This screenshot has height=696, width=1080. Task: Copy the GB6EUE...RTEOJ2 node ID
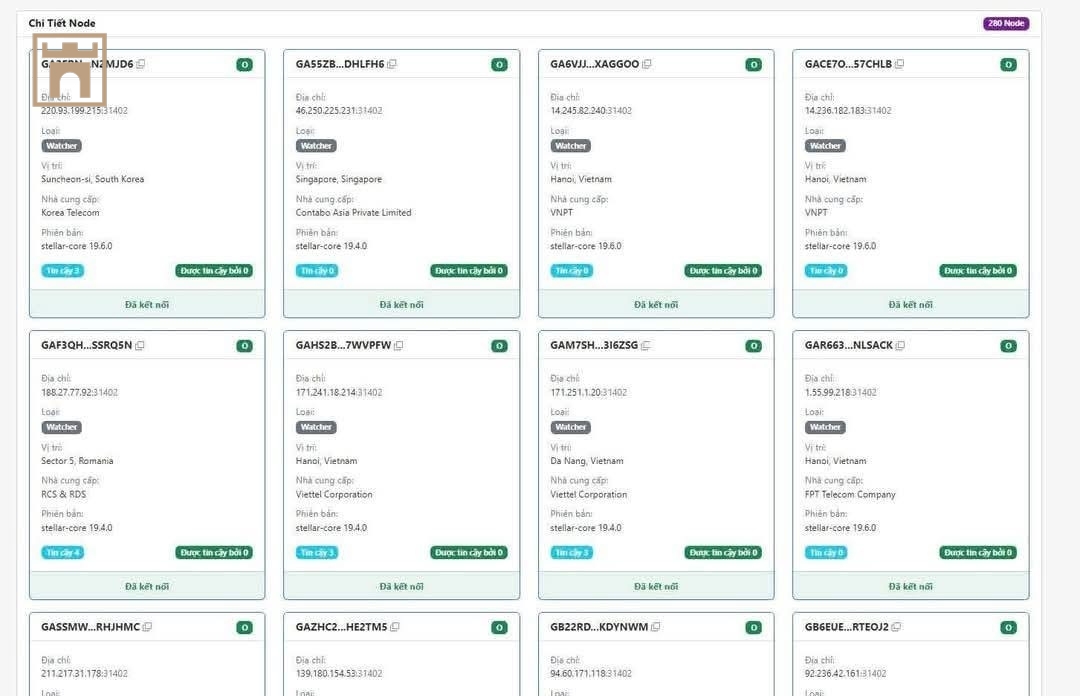click(897, 627)
